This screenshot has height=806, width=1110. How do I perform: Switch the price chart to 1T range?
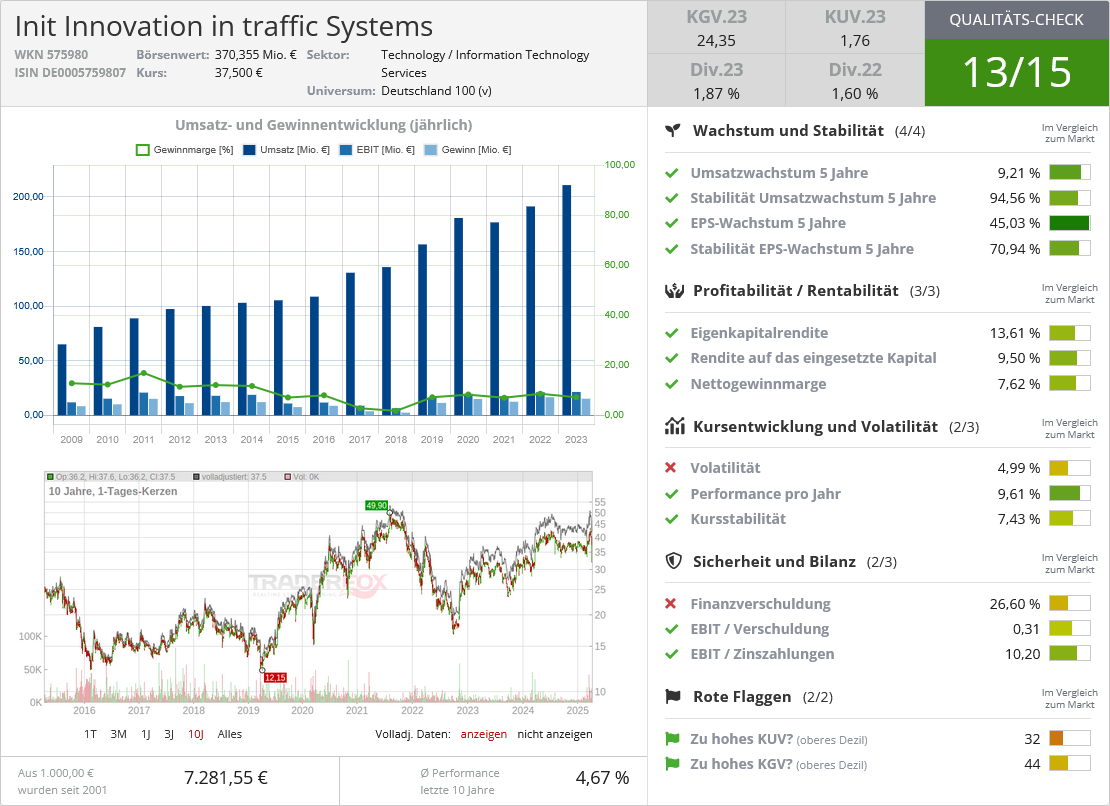point(90,734)
